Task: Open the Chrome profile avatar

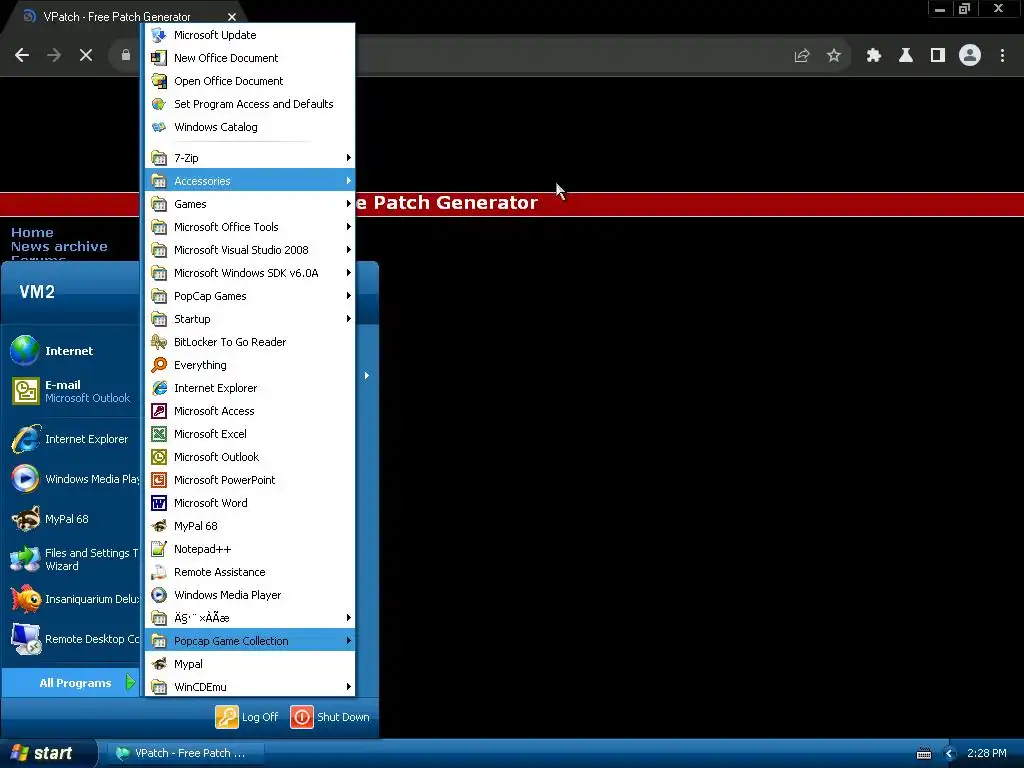Action: click(x=970, y=56)
